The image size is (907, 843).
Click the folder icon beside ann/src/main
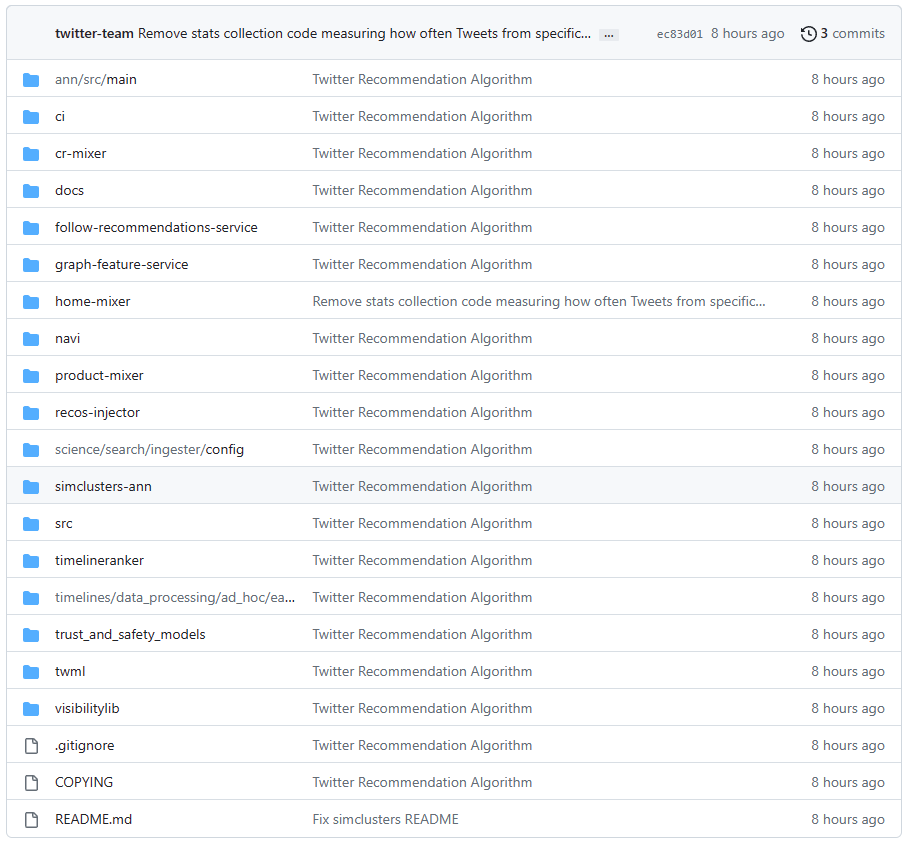31,80
